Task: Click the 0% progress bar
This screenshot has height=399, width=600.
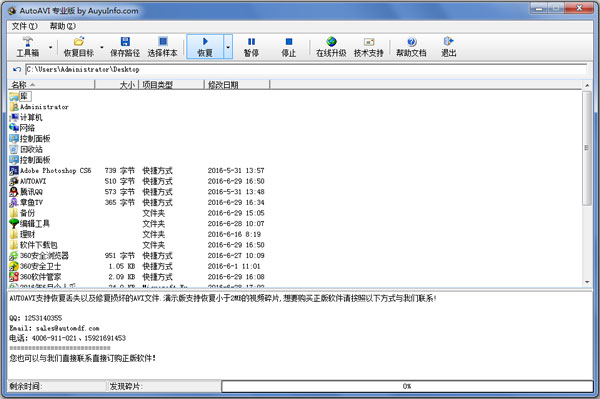Action: 407,386
